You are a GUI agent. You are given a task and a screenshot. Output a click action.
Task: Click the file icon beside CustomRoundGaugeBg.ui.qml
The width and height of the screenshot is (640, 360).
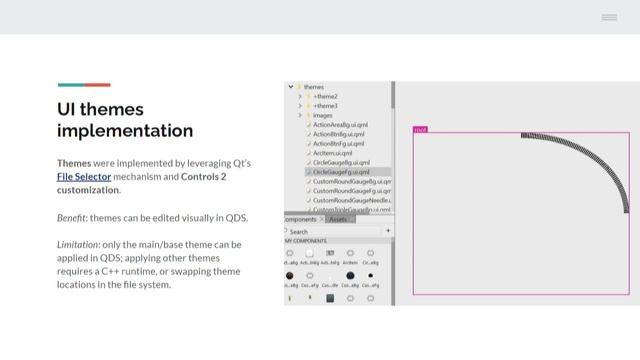click(x=309, y=181)
